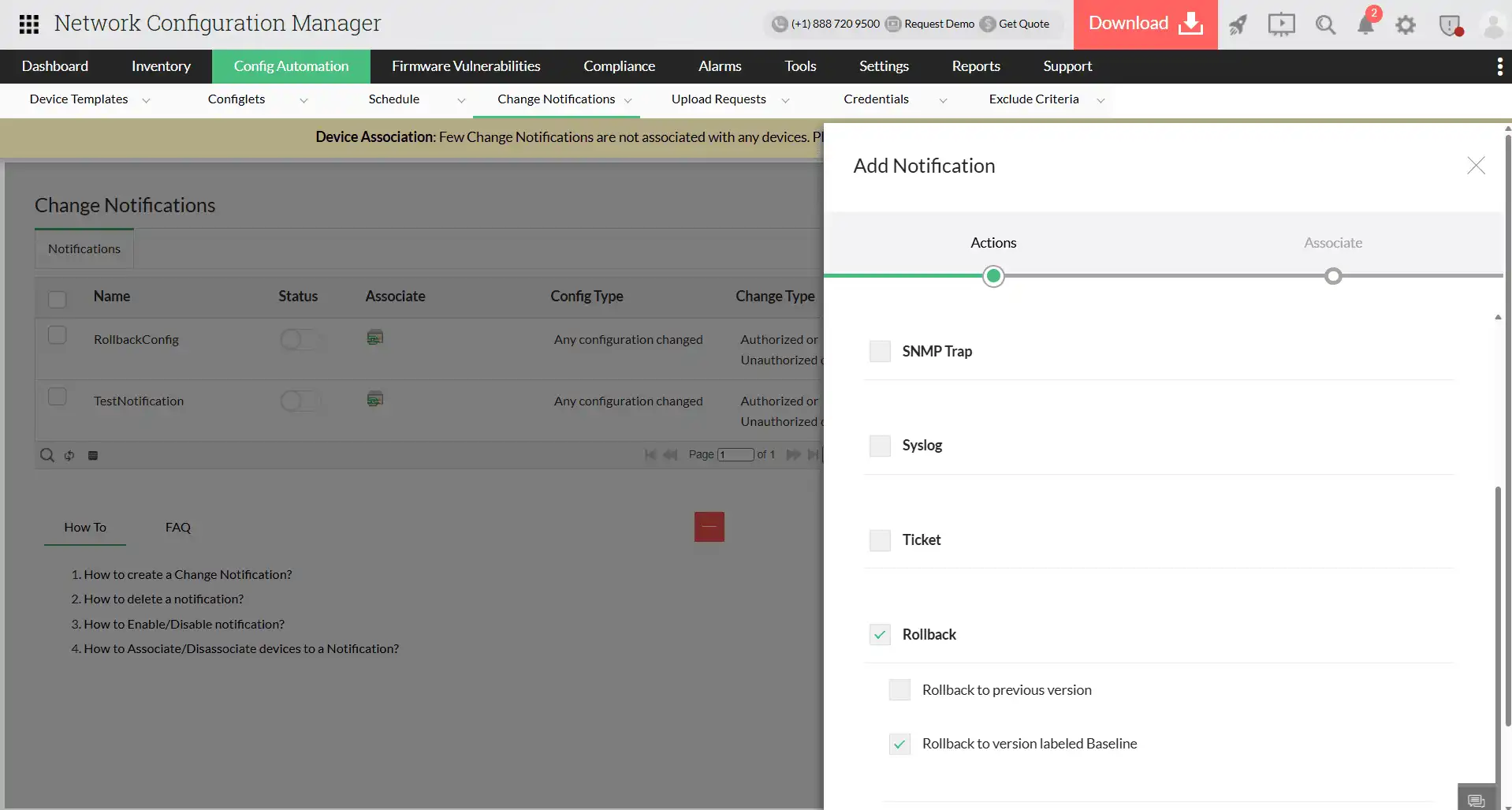Screen dimensions: 1512x810
Task: Open the video tutorials icon
Action: (x=1281, y=24)
